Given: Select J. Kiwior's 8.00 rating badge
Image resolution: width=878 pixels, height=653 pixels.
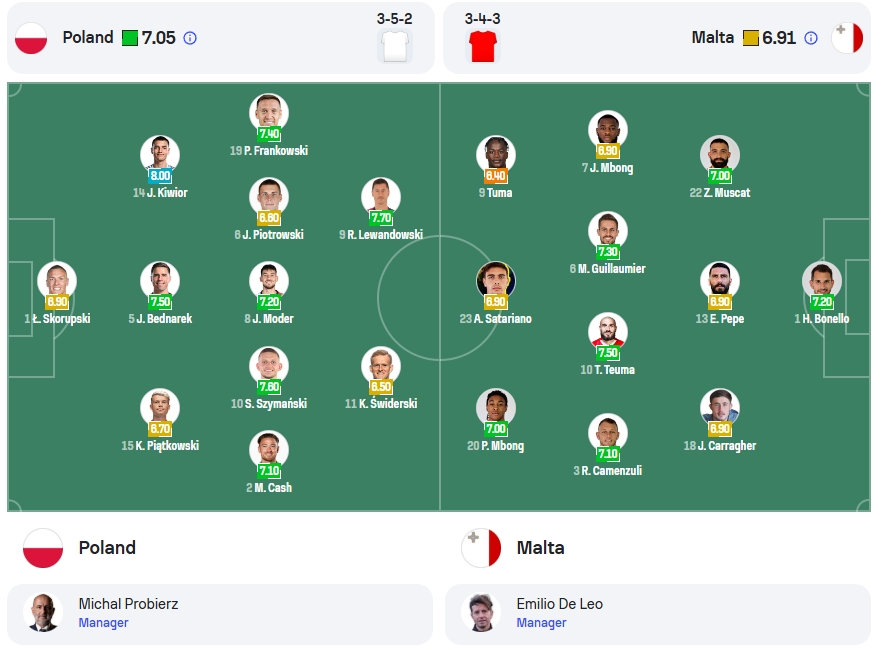Looking at the screenshot, I should (x=160, y=176).
